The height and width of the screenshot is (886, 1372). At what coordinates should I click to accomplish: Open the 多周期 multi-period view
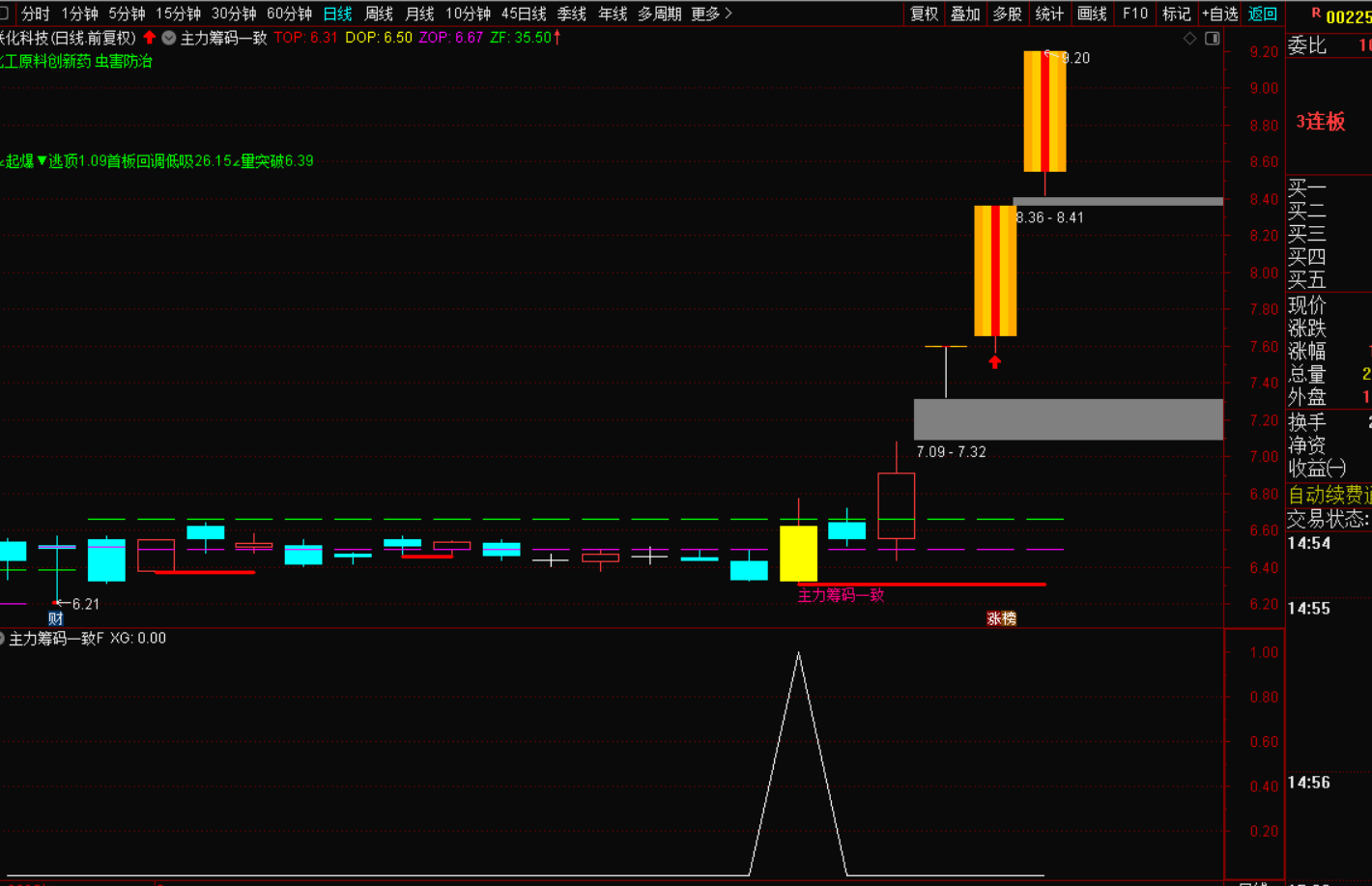659,14
